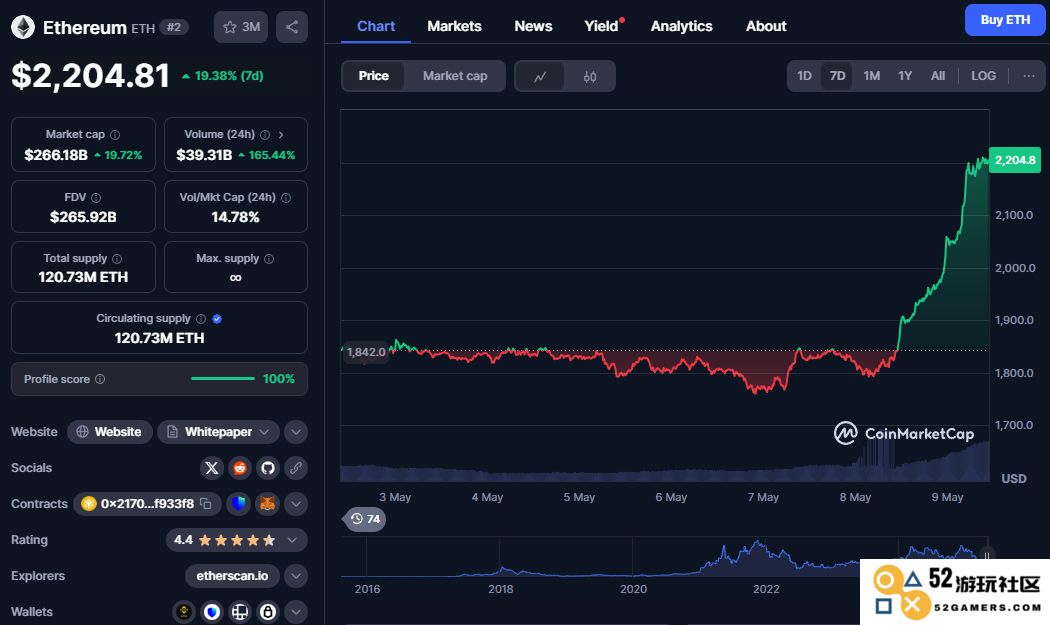Click the 19.38% (7d) change indicator

(222, 76)
